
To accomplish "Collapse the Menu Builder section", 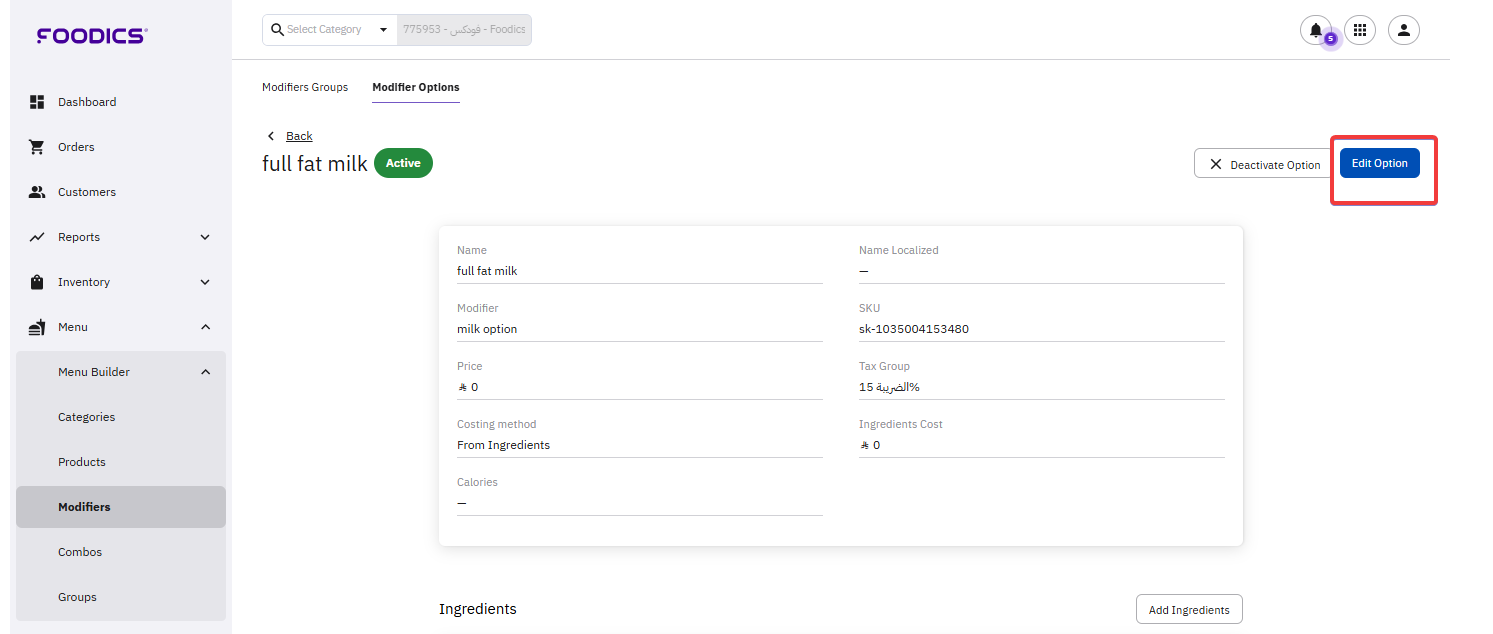I will 205,372.
